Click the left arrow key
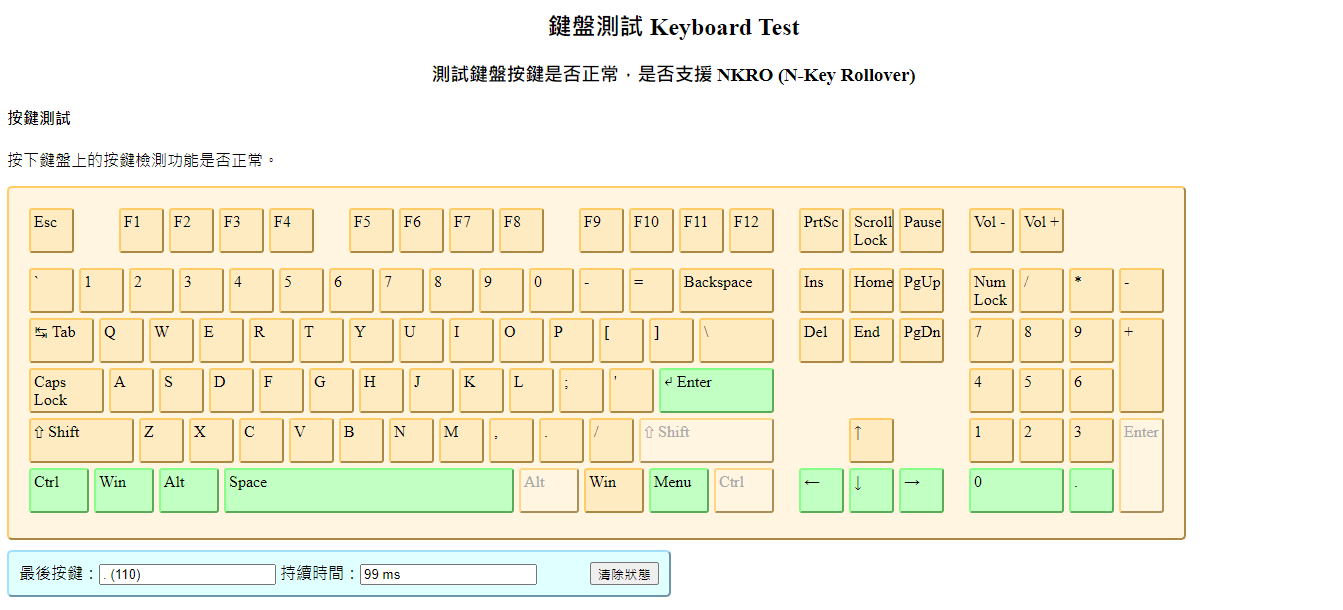Viewport: 1343px width, 610px height. 821,490
